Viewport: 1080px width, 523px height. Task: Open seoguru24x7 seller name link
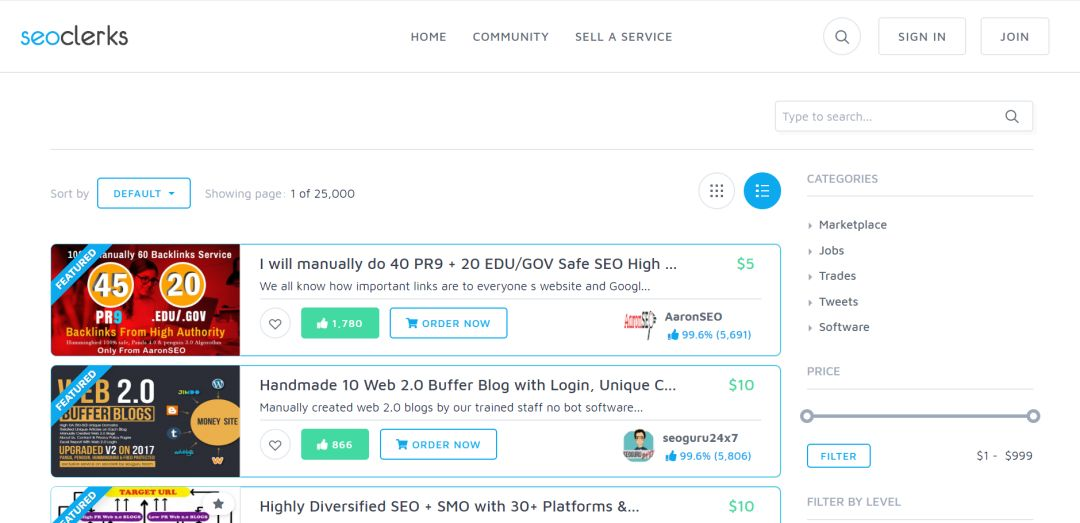pyautogui.click(x=700, y=438)
